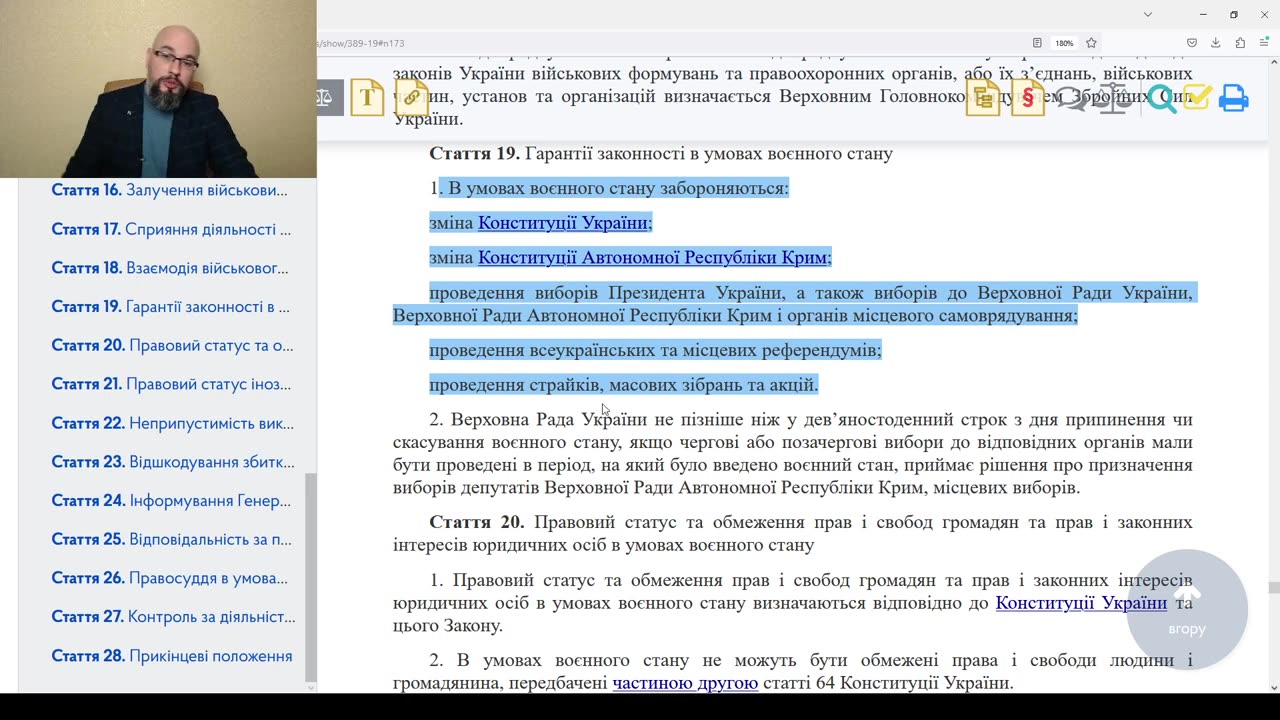The width and height of the screenshot is (1280, 720).
Task: Go to Стаття 24 Інформування
Action: (171, 501)
